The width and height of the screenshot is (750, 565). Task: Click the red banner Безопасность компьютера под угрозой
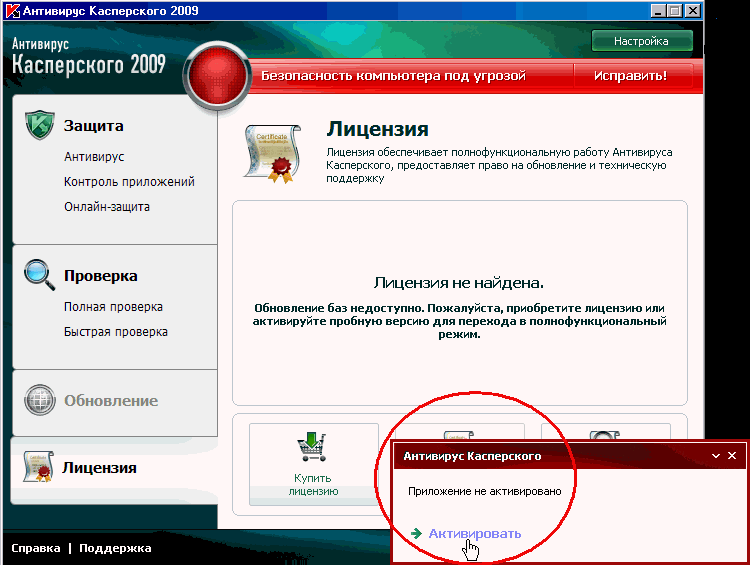point(393,76)
